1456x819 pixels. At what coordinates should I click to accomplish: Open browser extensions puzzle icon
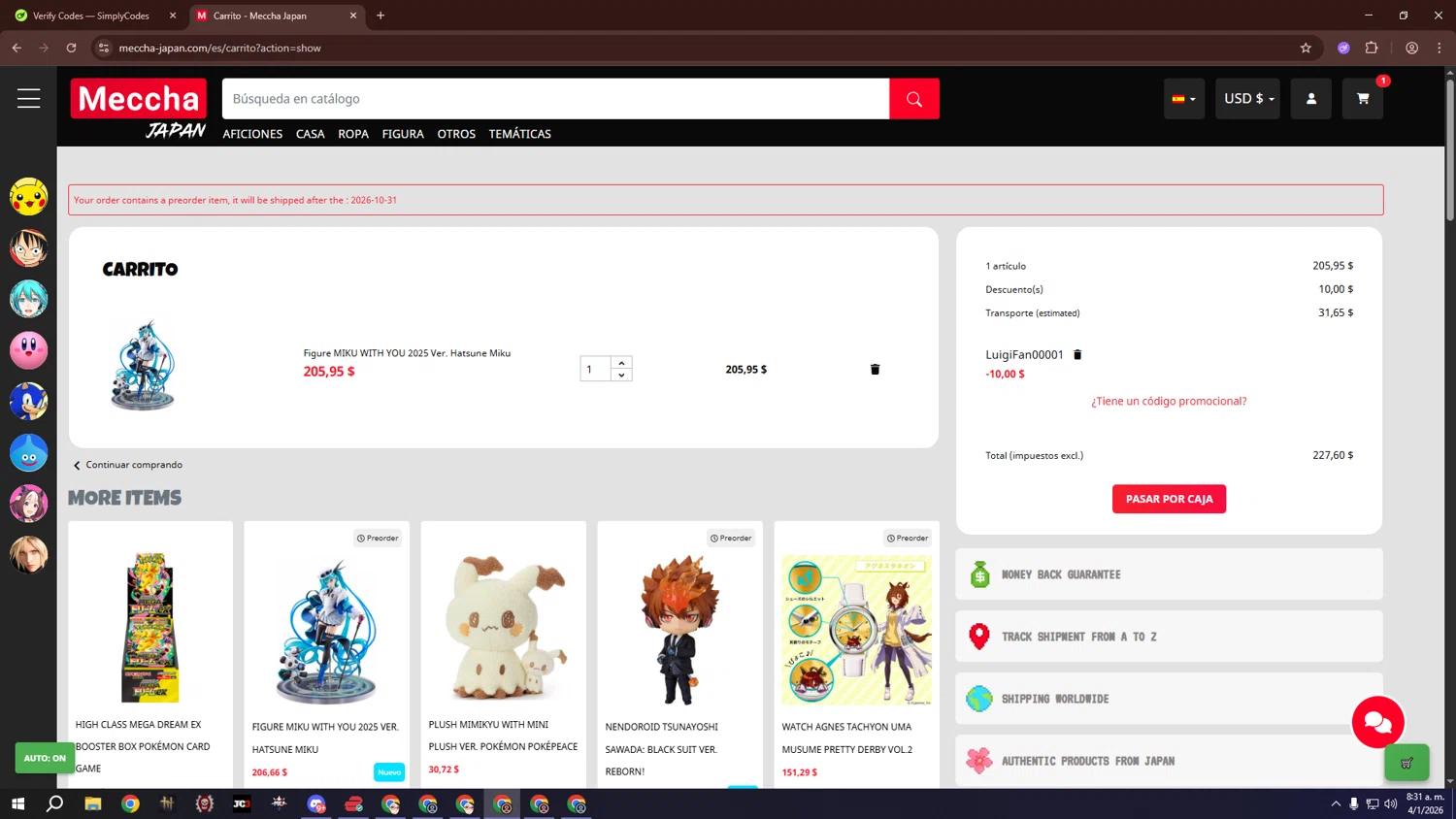click(1372, 48)
